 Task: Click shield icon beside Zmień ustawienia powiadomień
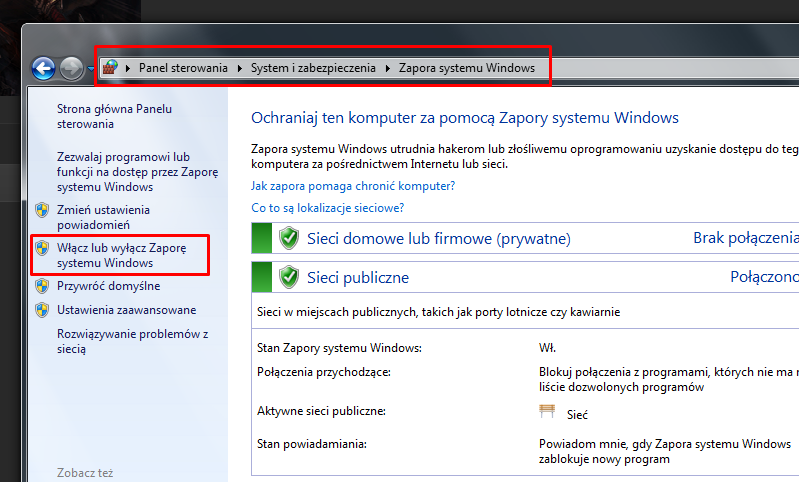click(x=42, y=210)
